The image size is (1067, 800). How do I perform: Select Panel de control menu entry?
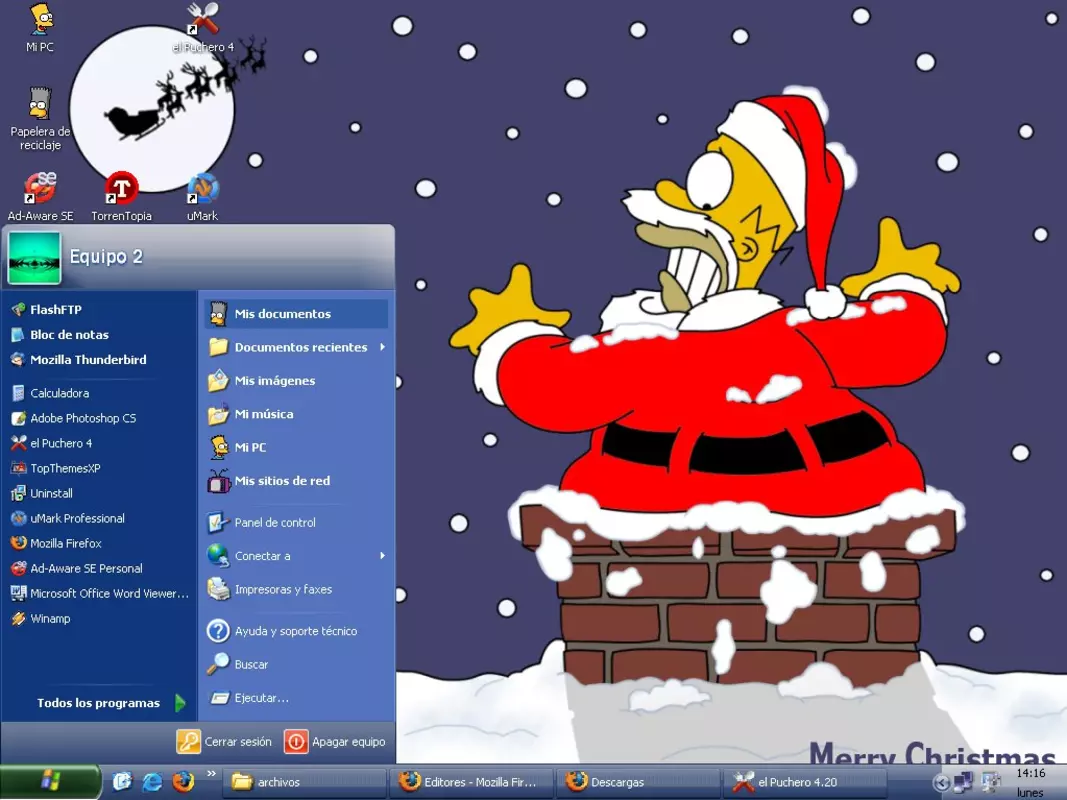click(x=296, y=522)
